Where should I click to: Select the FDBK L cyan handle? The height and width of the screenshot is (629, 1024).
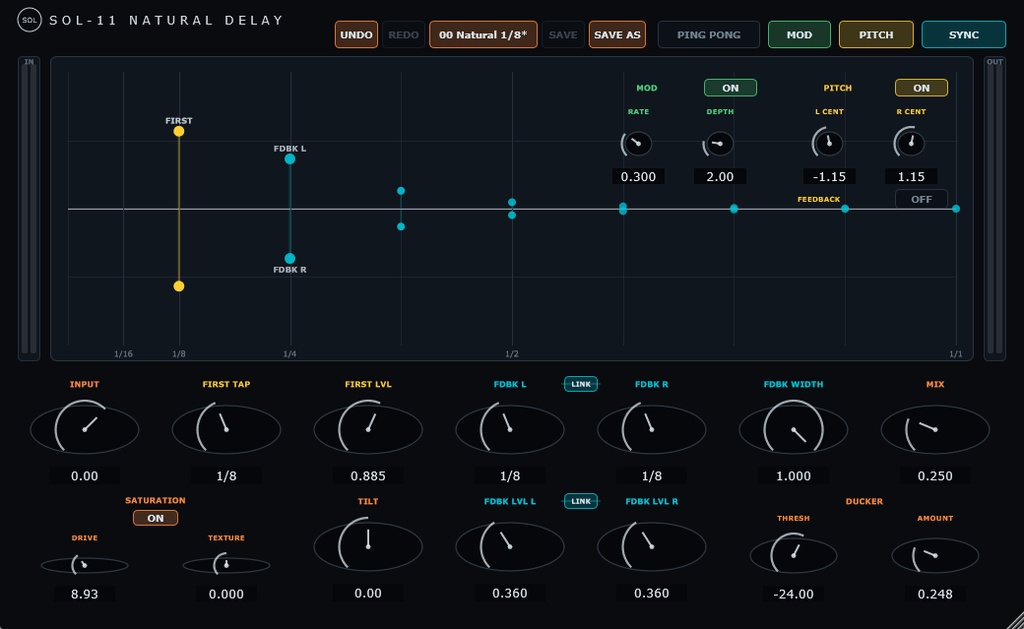click(x=289, y=159)
